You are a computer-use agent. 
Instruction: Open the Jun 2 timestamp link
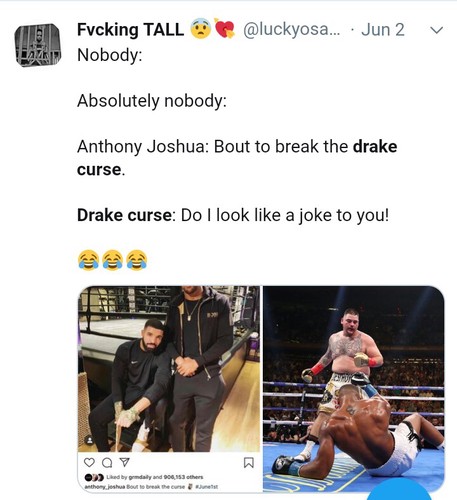click(383, 30)
